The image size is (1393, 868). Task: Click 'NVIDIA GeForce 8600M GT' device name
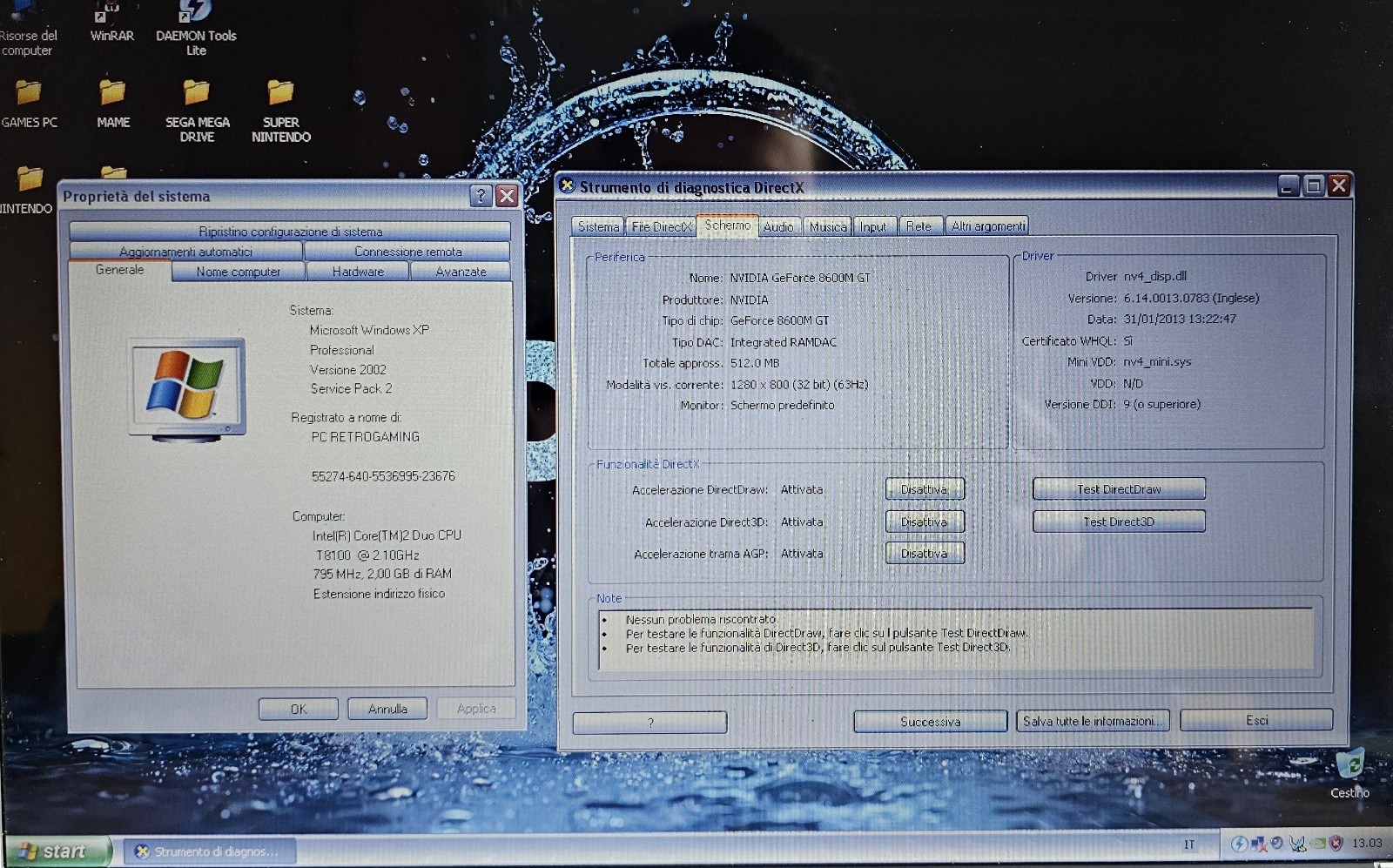coord(800,278)
